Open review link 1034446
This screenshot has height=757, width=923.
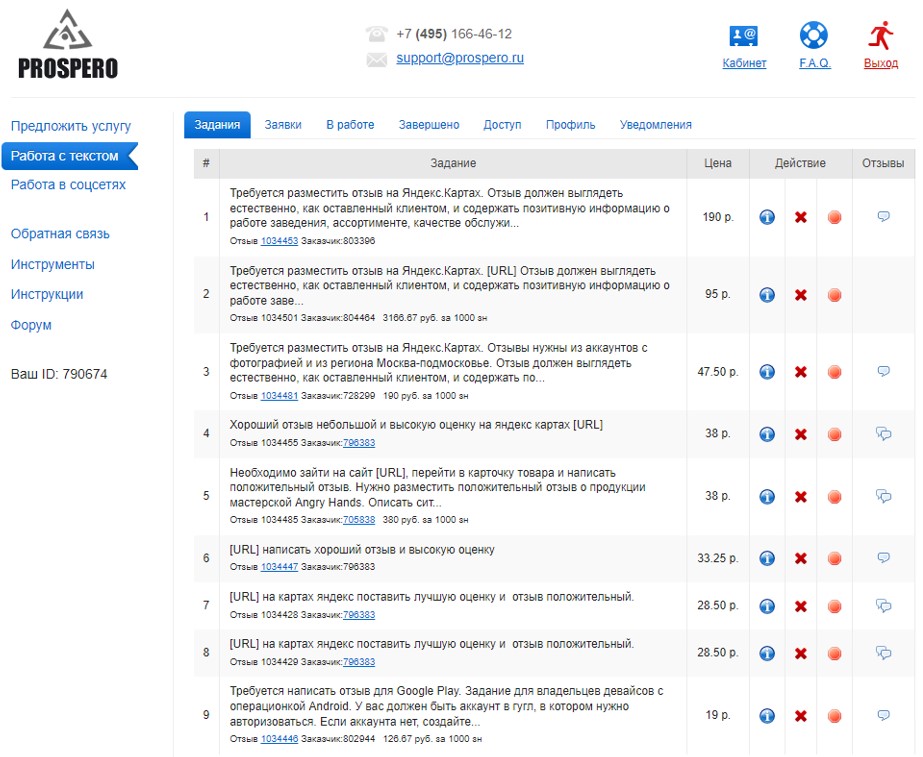pyautogui.click(x=280, y=739)
